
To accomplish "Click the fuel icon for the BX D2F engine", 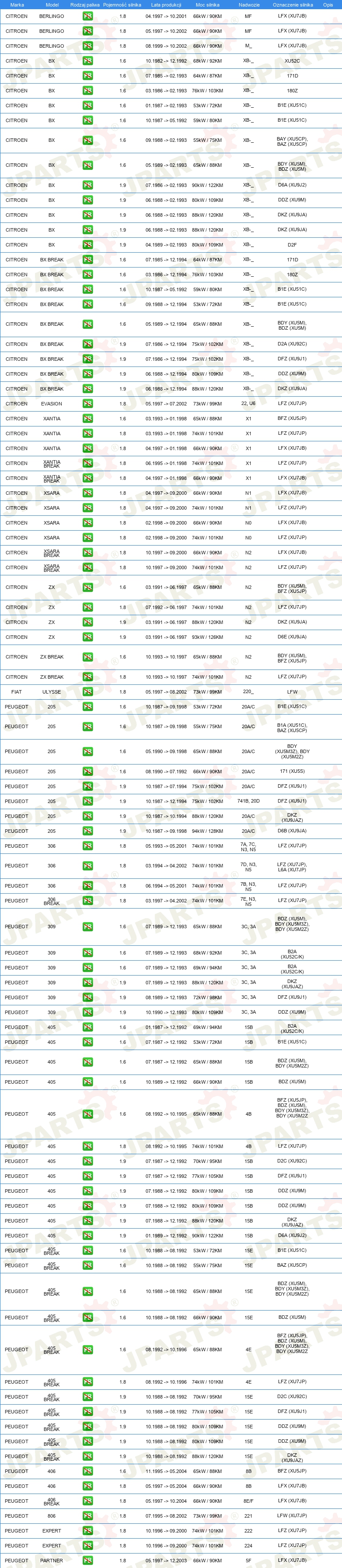I will (87, 245).
